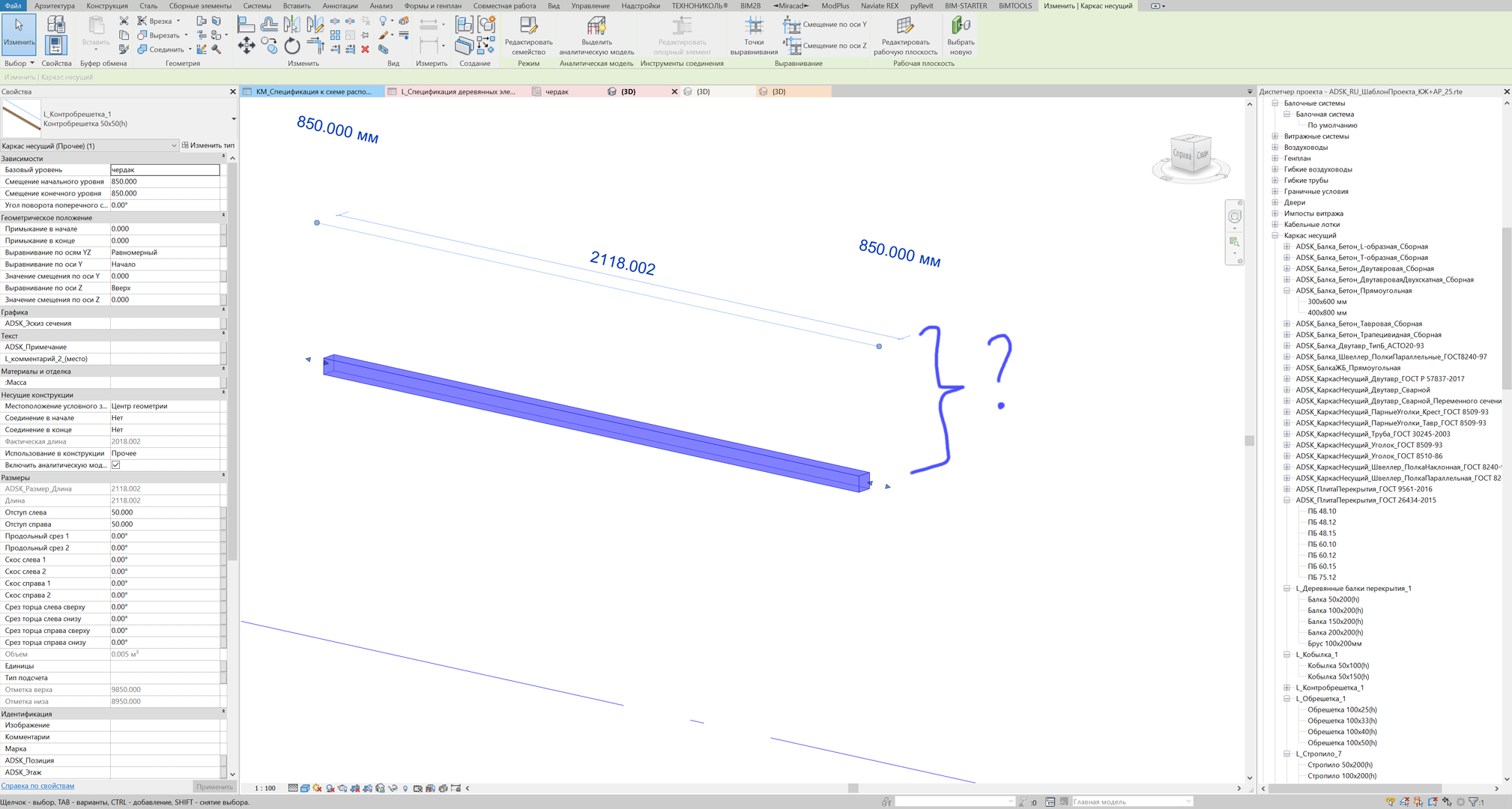
Task: Click the Вырезать (Cut geometry) tool
Action: coord(160,35)
